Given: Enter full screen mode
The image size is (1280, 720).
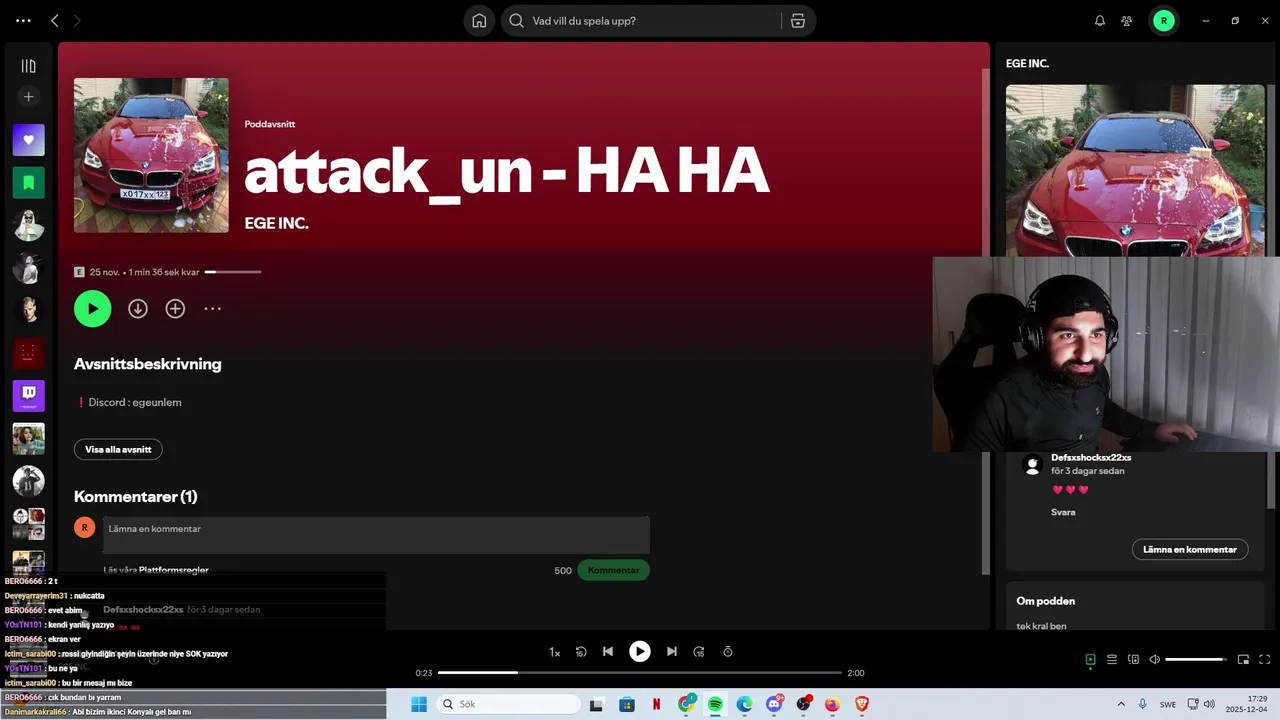Looking at the screenshot, I should tap(1265, 660).
